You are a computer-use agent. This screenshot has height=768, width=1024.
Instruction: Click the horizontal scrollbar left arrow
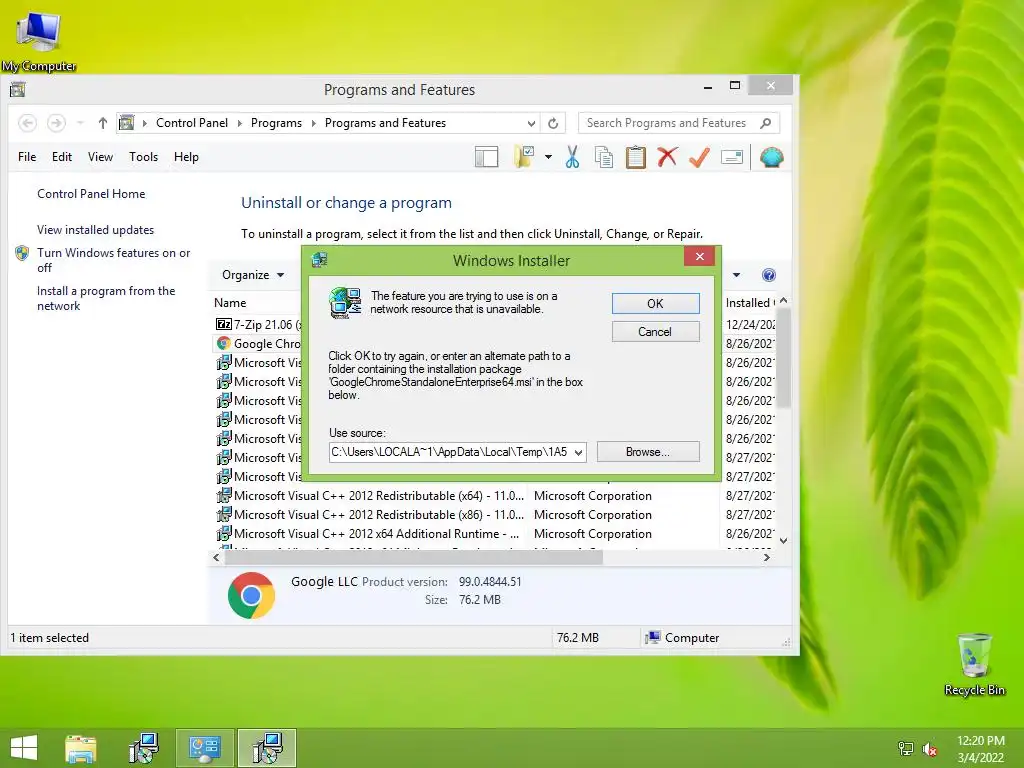pos(216,558)
